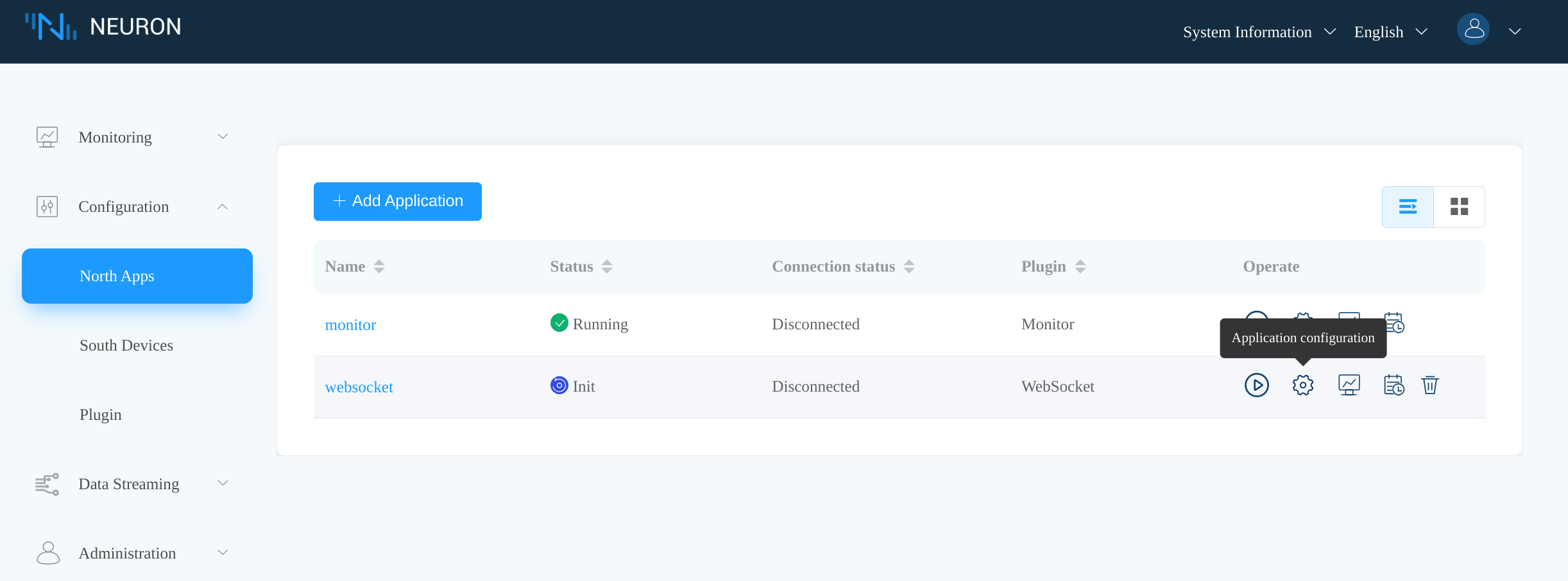This screenshot has height=581, width=1568.
Task: Switch to list view layout
Action: click(x=1409, y=206)
